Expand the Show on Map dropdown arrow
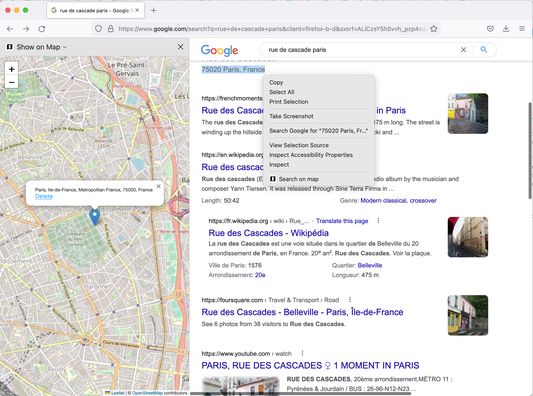533x396 pixels. point(65,47)
